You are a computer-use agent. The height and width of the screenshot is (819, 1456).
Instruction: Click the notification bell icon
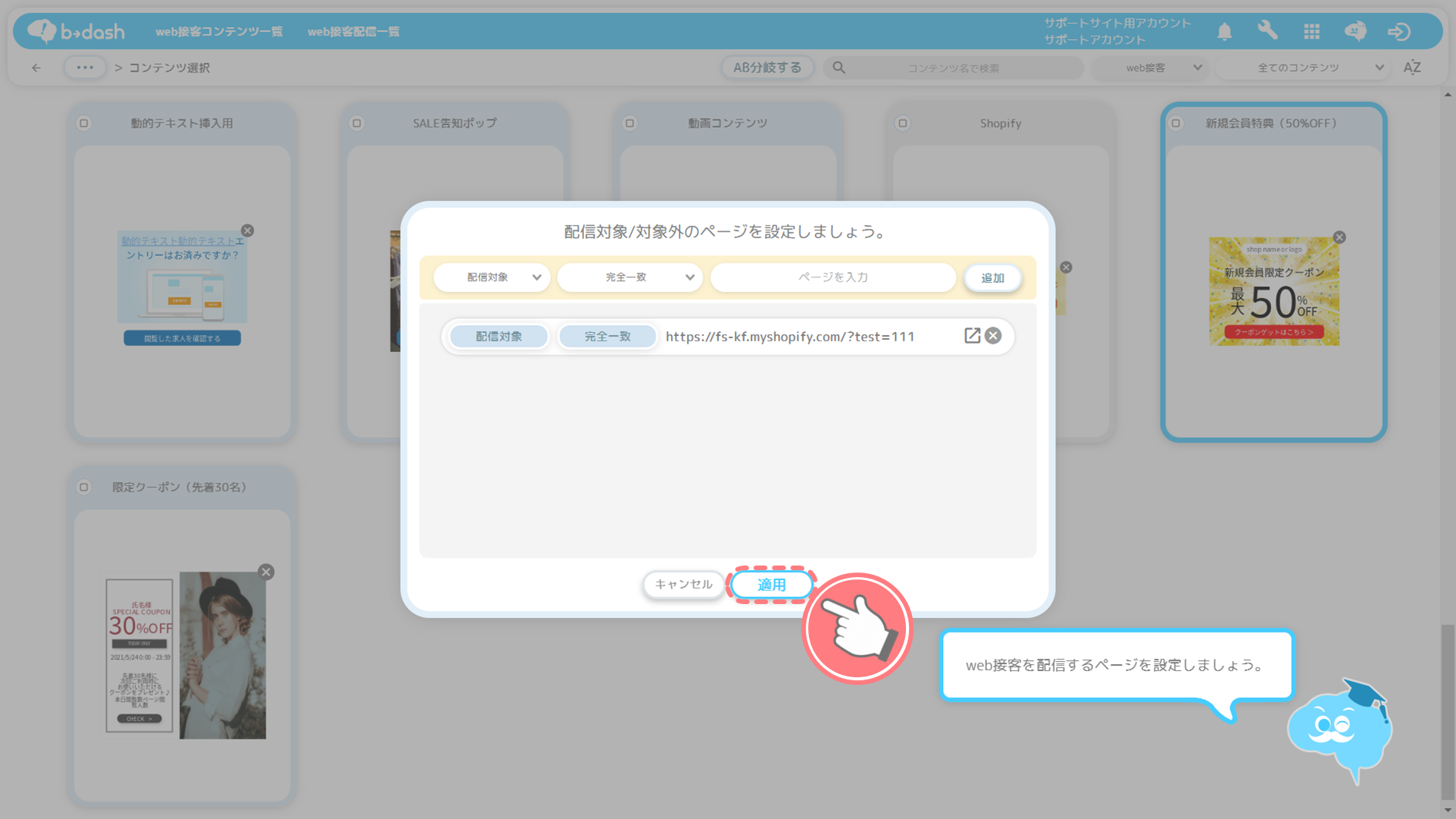pyautogui.click(x=1224, y=32)
